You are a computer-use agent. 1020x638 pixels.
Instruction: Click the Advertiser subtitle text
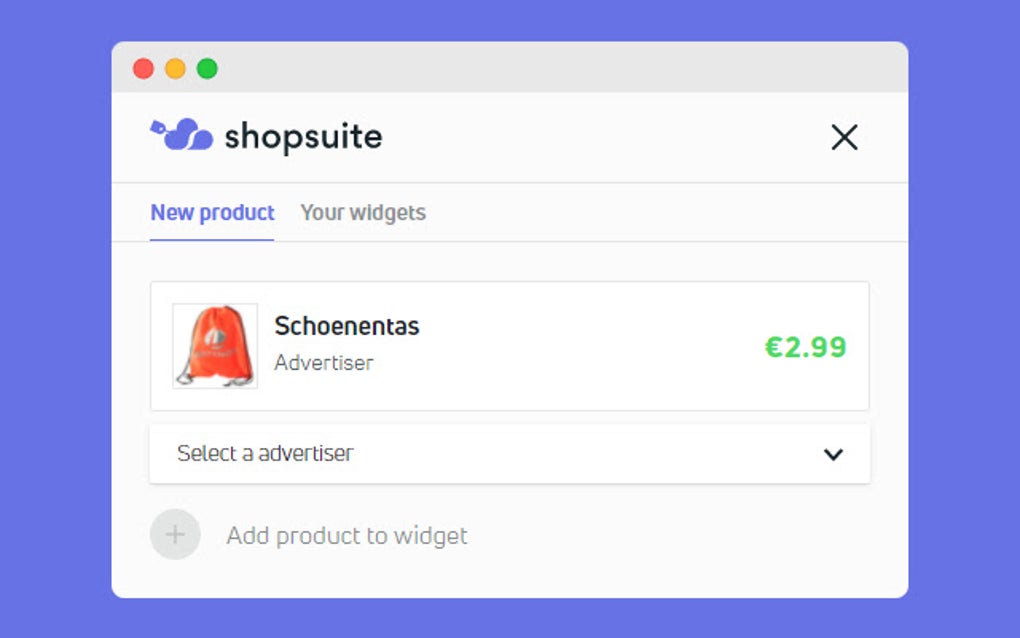pos(323,363)
